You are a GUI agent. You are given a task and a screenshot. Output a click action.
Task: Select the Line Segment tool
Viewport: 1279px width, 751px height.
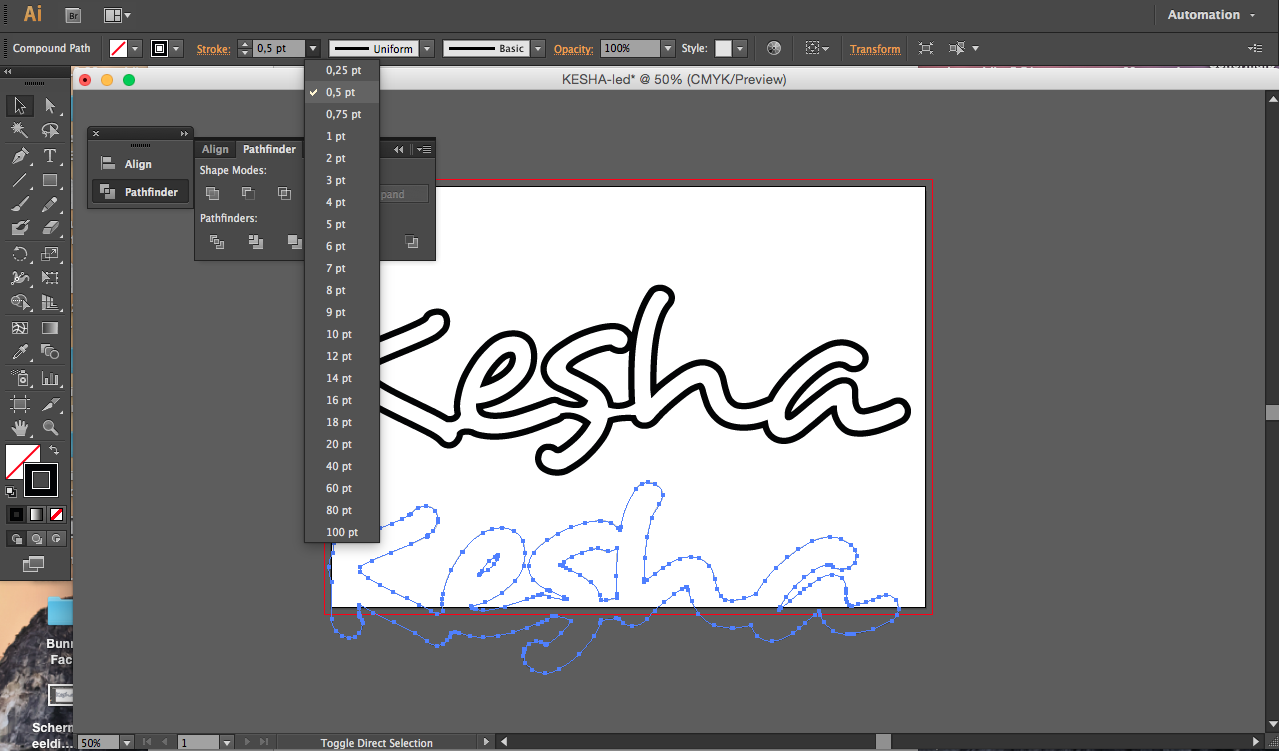pyautogui.click(x=20, y=181)
